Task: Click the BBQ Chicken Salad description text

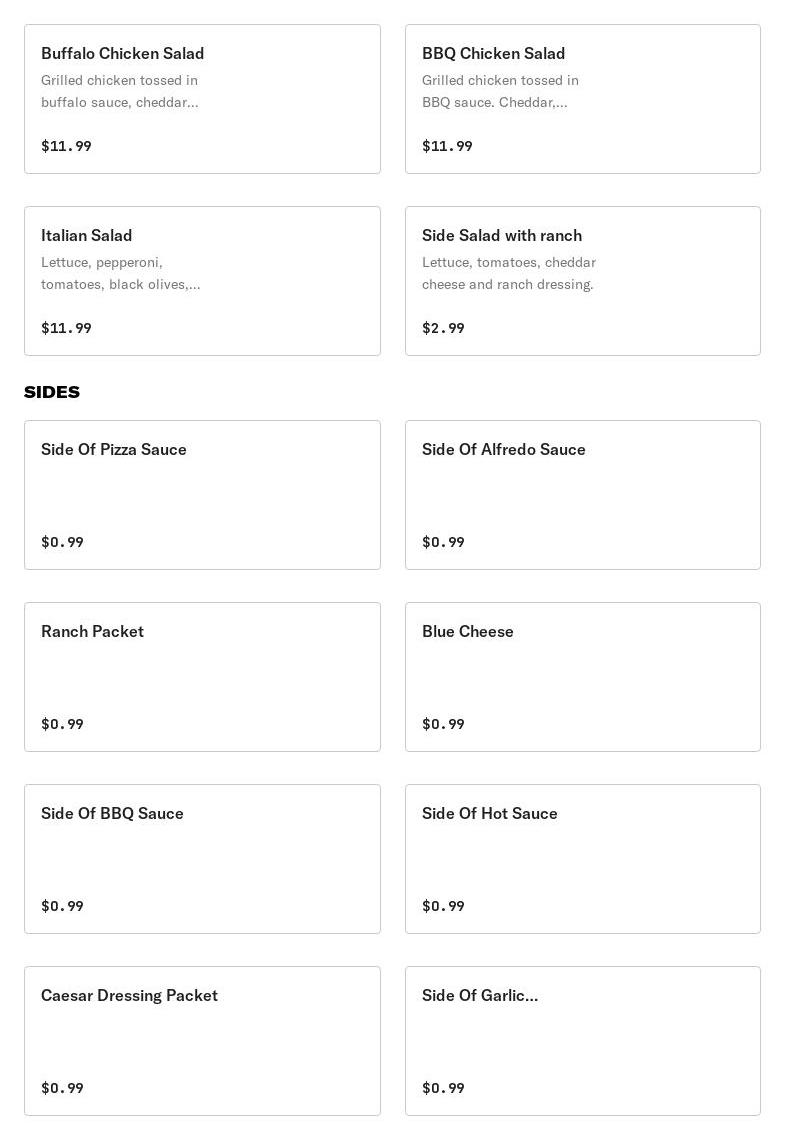Action: tap(500, 91)
